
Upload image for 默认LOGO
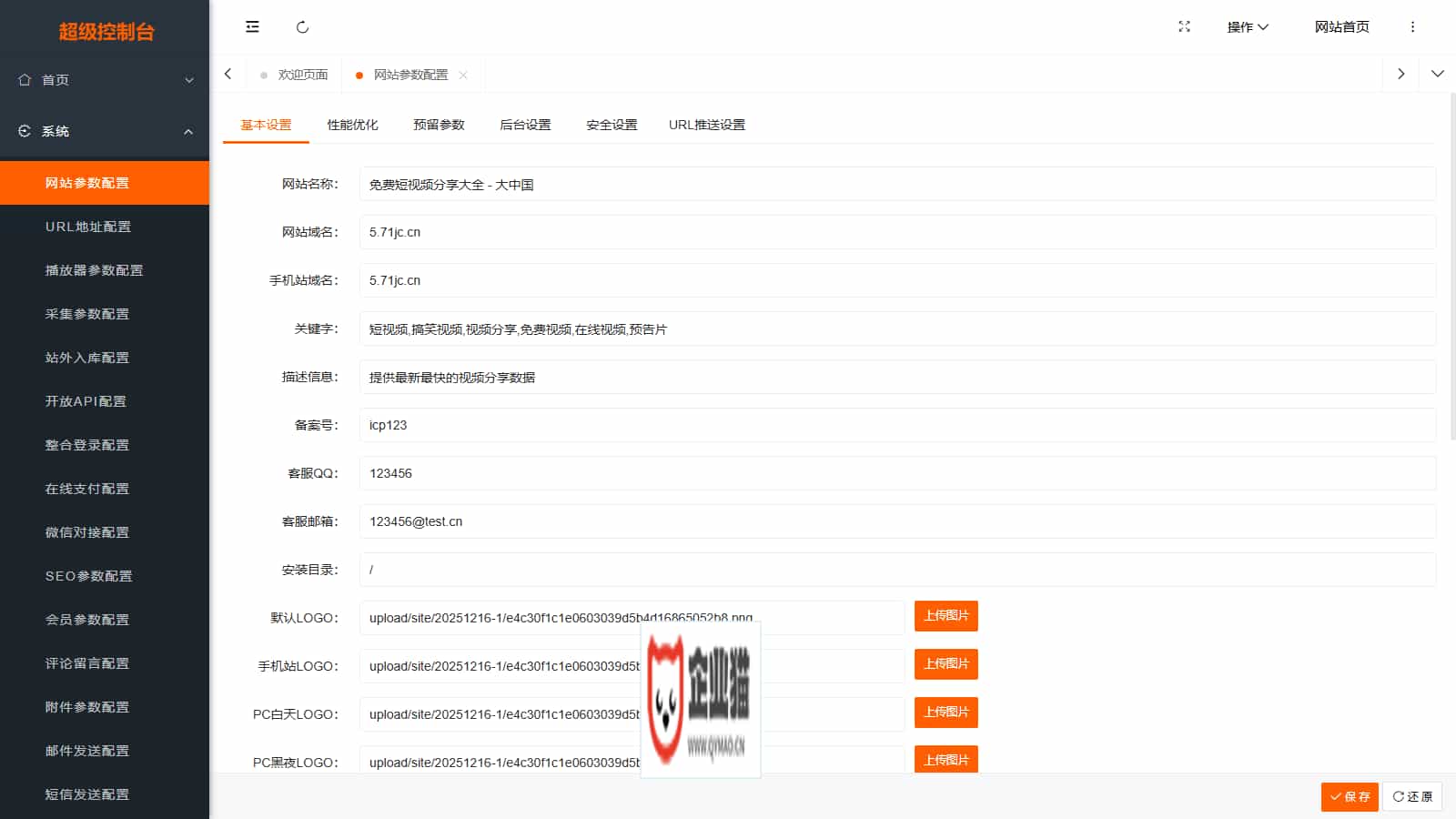pyautogui.click(x=946, y=616)
